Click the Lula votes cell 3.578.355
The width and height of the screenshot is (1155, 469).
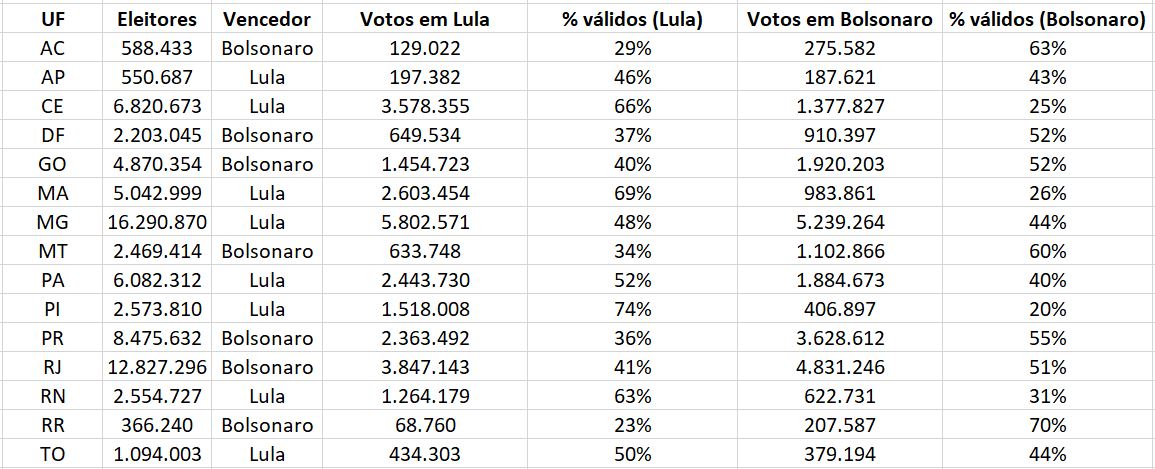pos(425,106)
